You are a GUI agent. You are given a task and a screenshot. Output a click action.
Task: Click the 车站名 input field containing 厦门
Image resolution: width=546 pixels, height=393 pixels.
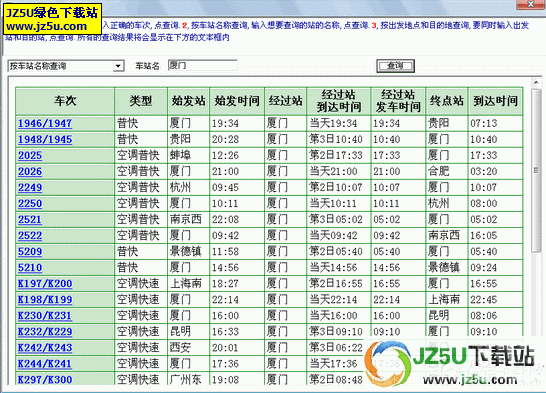202,65
